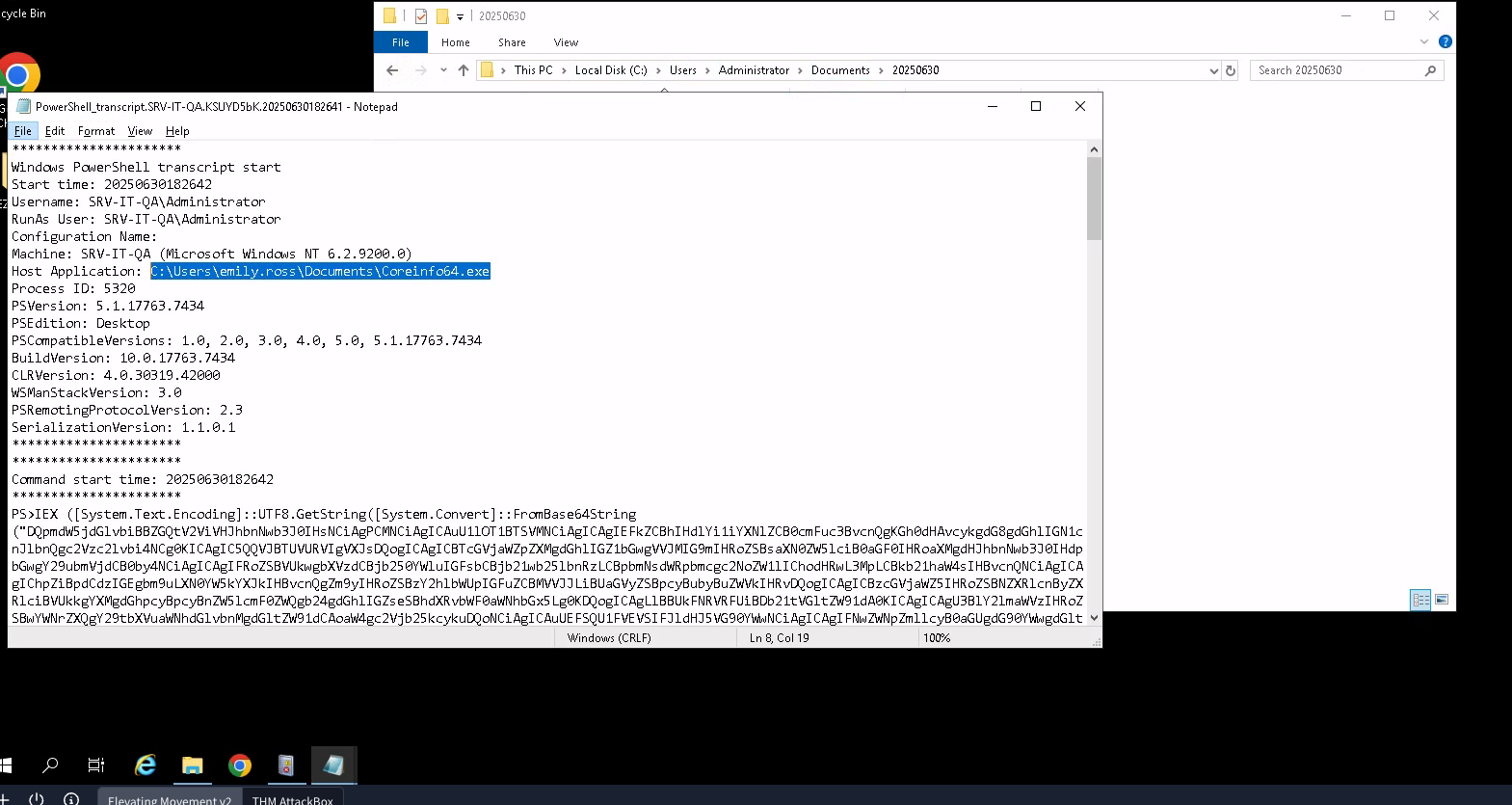Switch Explorer to large icons view
Image resolution: width=1512 pixels, height=805 pixels.
point(1442,600)
